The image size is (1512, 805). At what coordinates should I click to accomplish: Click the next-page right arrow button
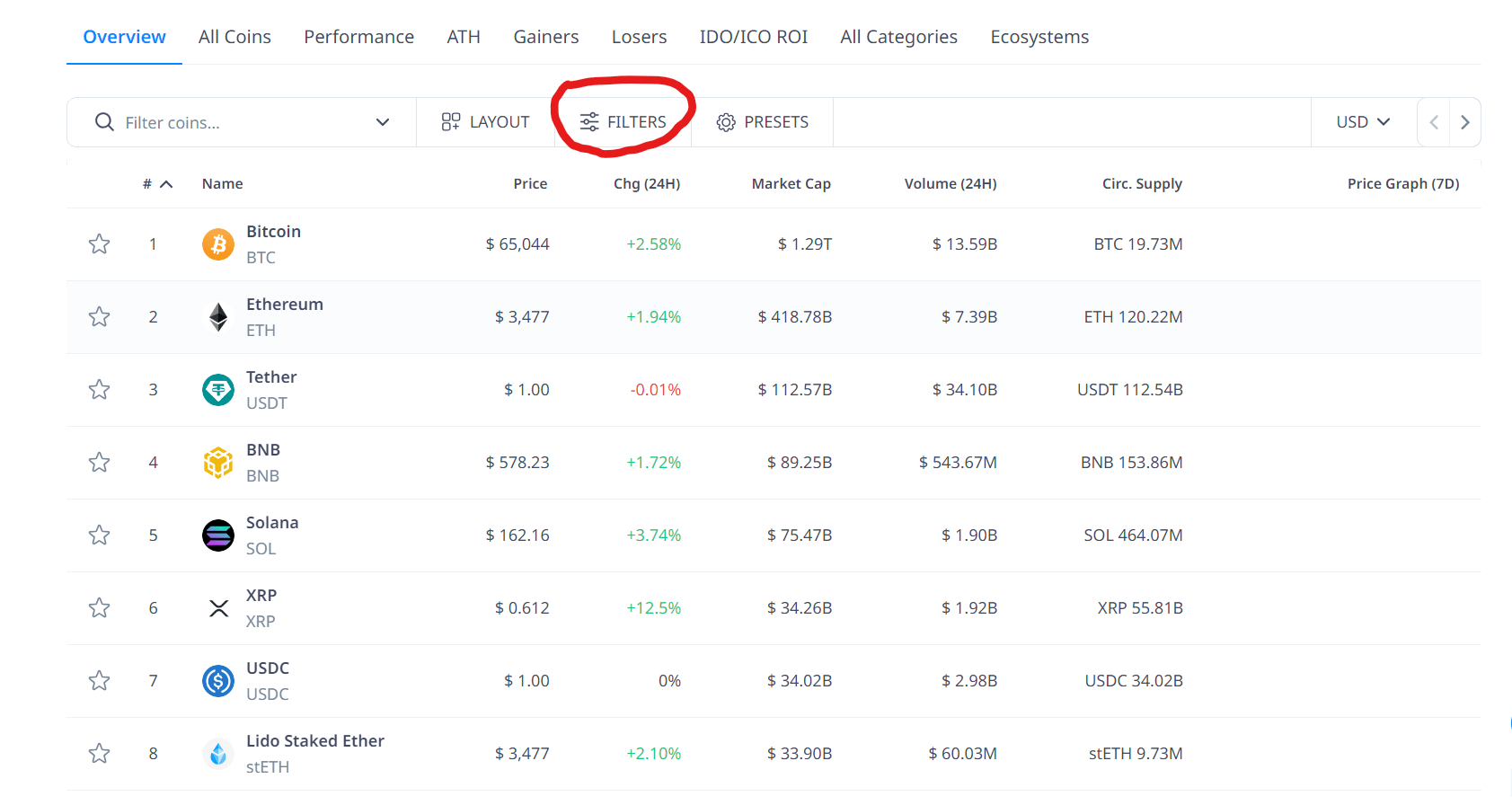pyautogui.click(x=1464, y=122)
